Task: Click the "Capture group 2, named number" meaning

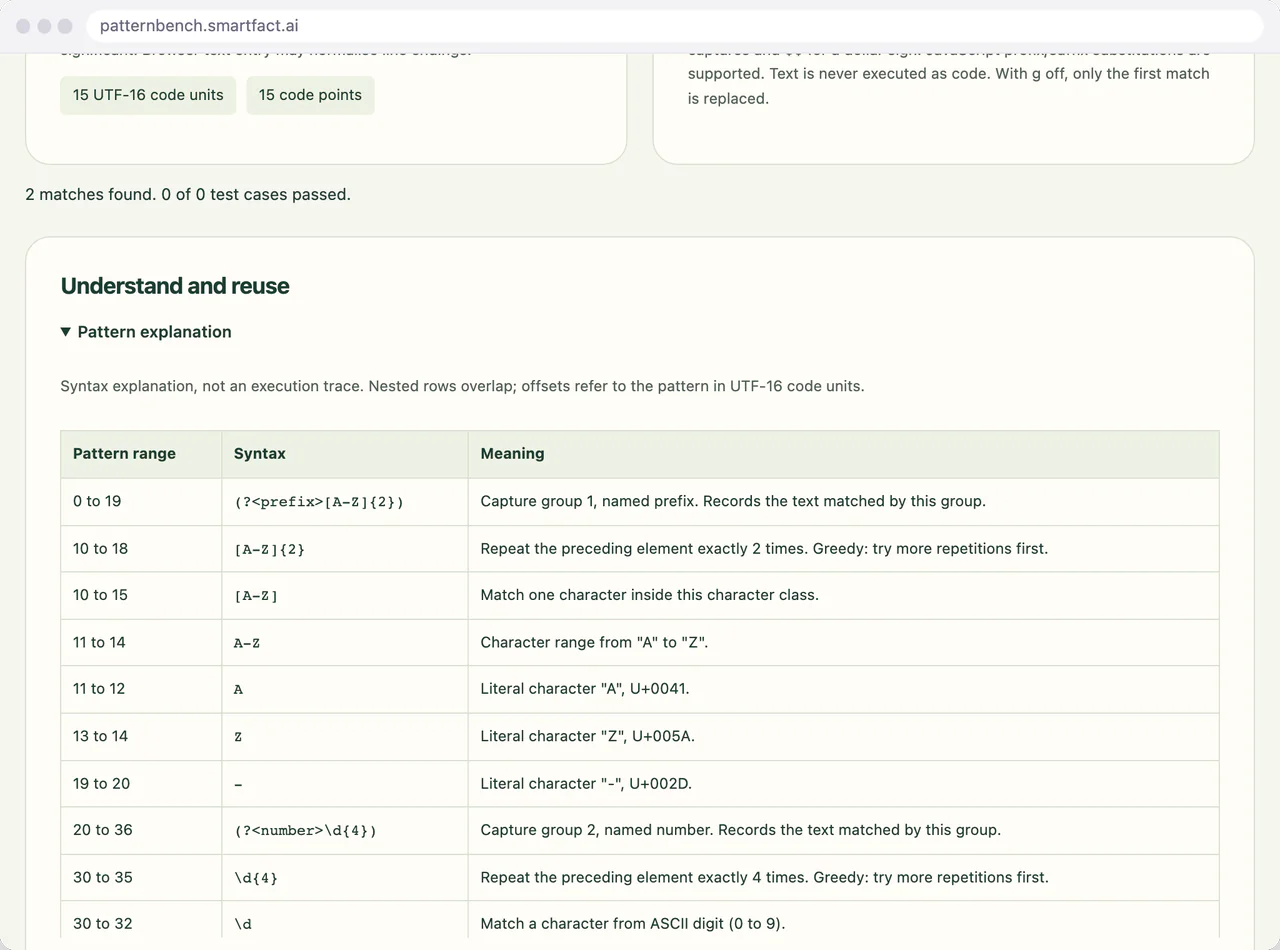Action: [843, 830]
